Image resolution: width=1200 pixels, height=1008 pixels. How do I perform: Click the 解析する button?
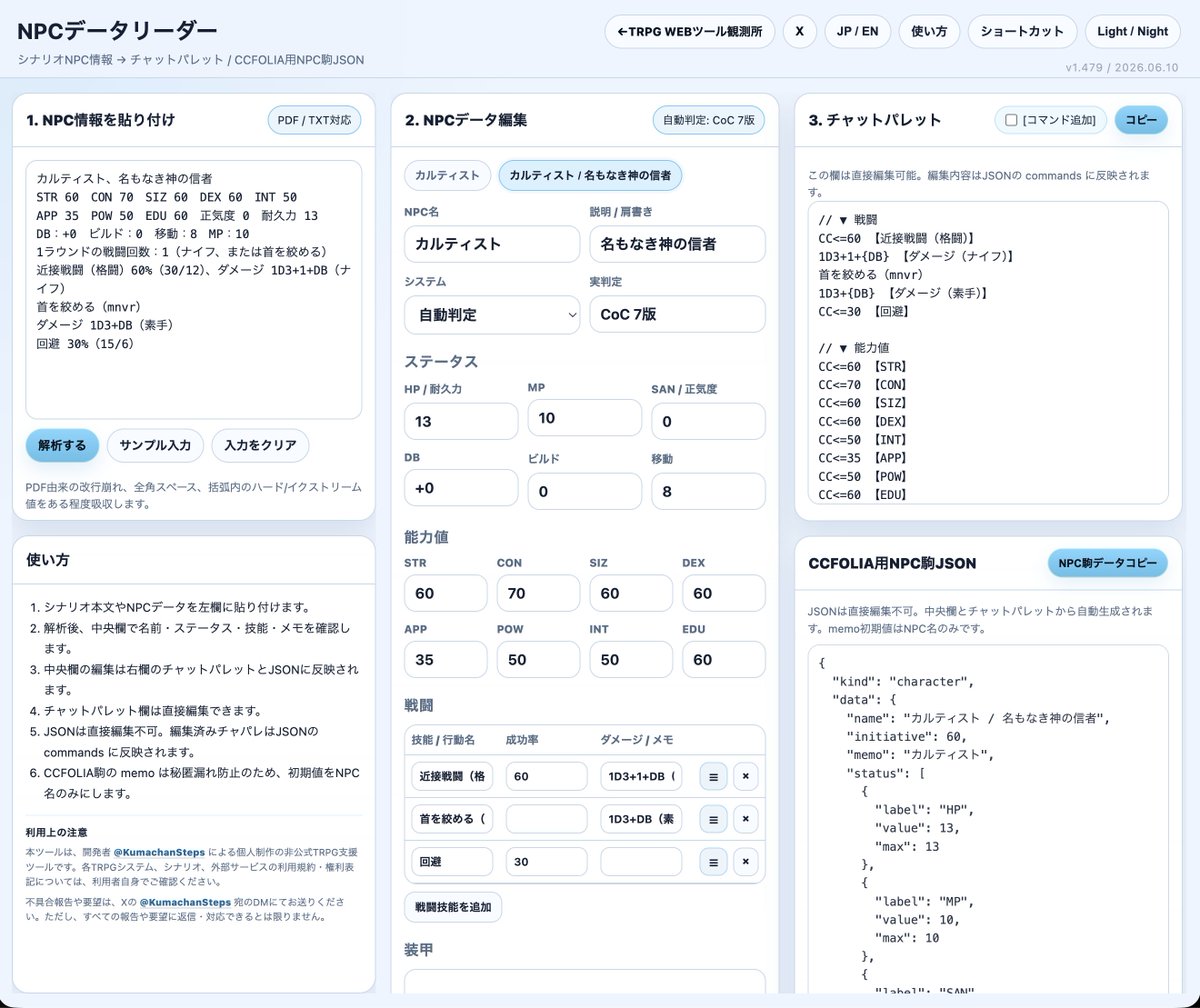[x=62, y=446]
